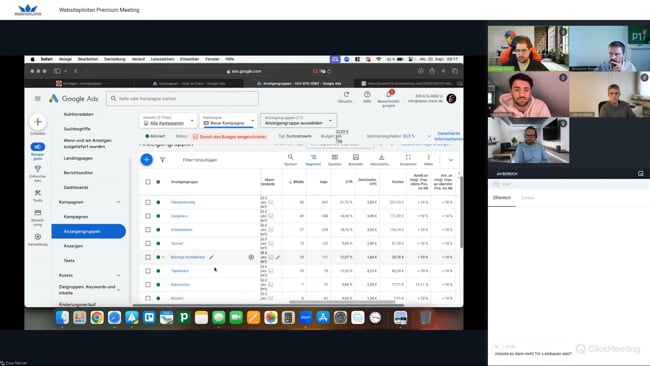Open the Neue Kampagne campaign dropdown

click(x=228, y=121)
